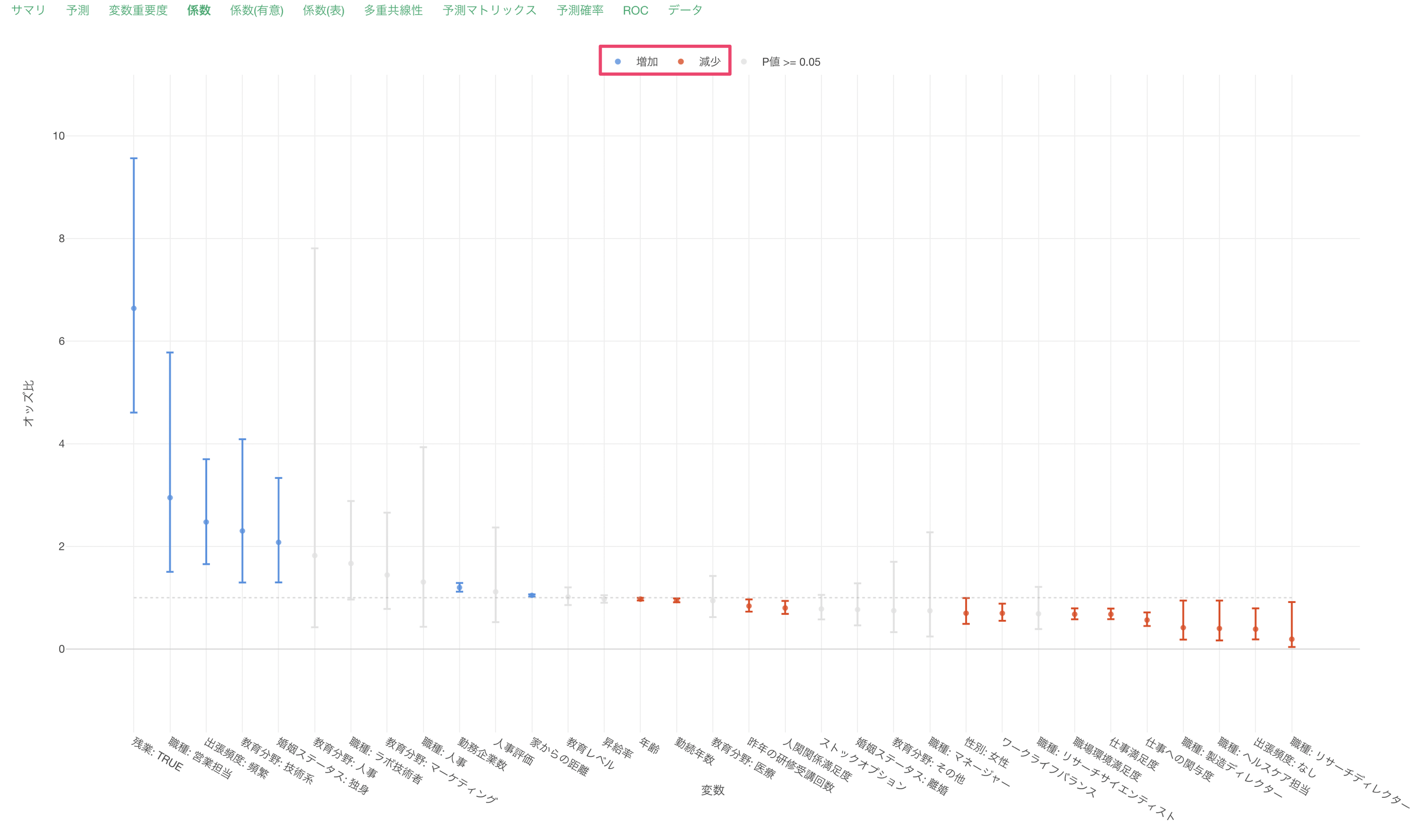Click the red point for 性別: 女性
1421x840 pixels.
pos(966,613)
